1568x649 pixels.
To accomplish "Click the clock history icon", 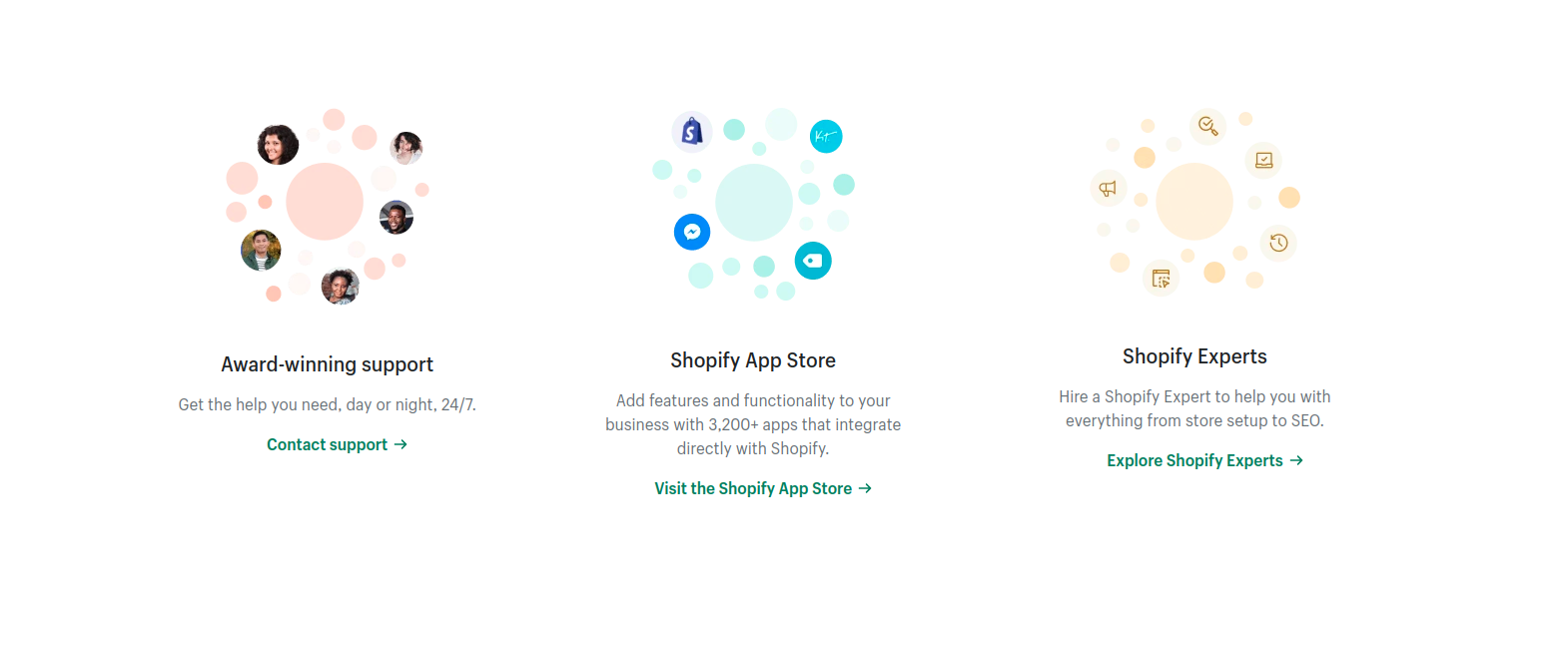I will click(1278, 243).
